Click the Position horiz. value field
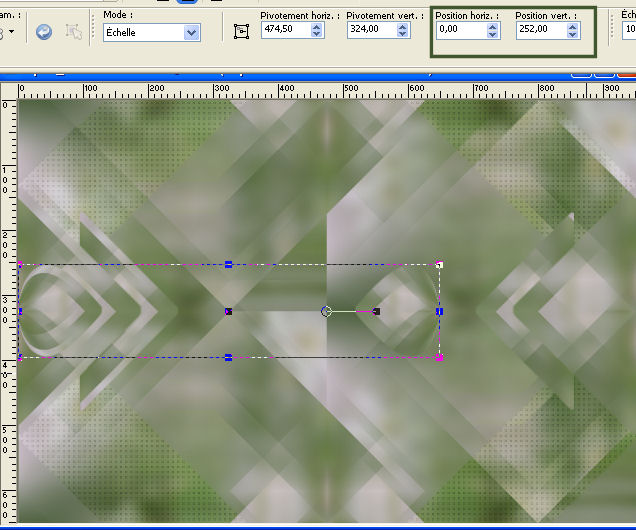This screenshot has width=636, height=530. pos(461,29)
